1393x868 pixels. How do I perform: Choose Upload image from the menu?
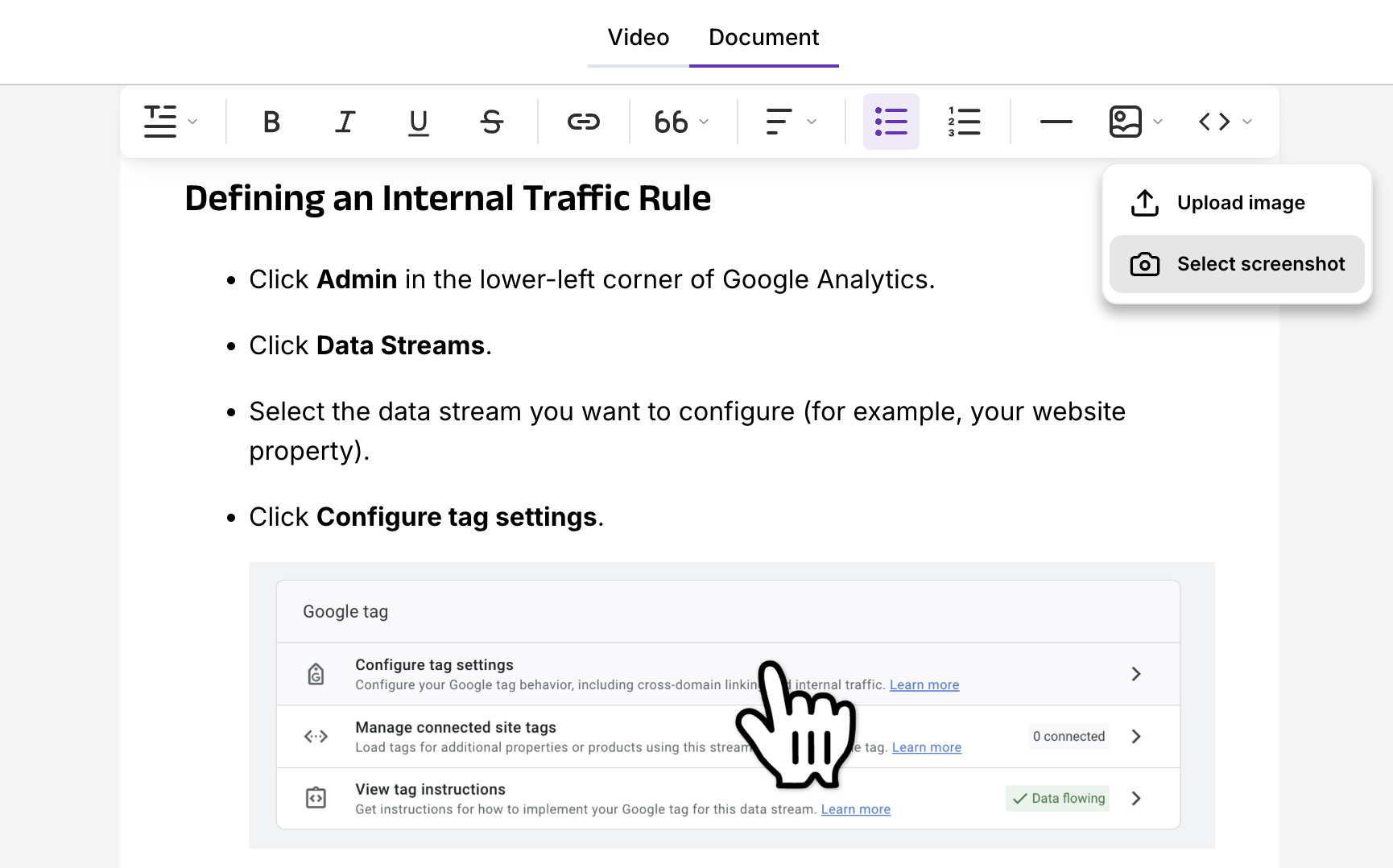[1241, 202]
